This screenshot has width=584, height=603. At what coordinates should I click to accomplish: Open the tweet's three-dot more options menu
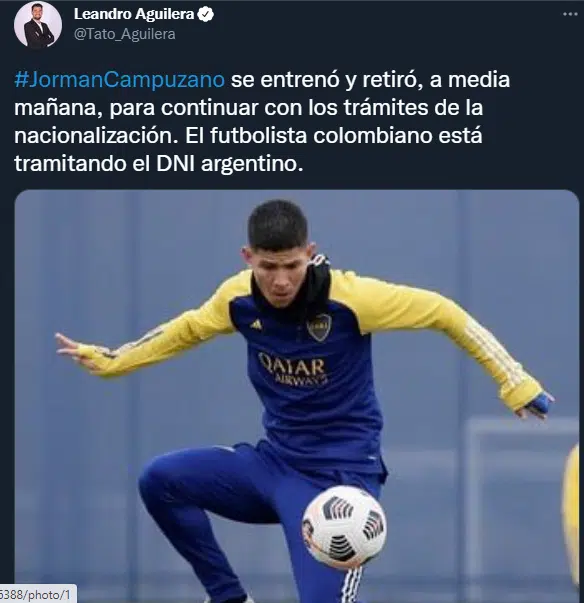click(x=570, y=14)
